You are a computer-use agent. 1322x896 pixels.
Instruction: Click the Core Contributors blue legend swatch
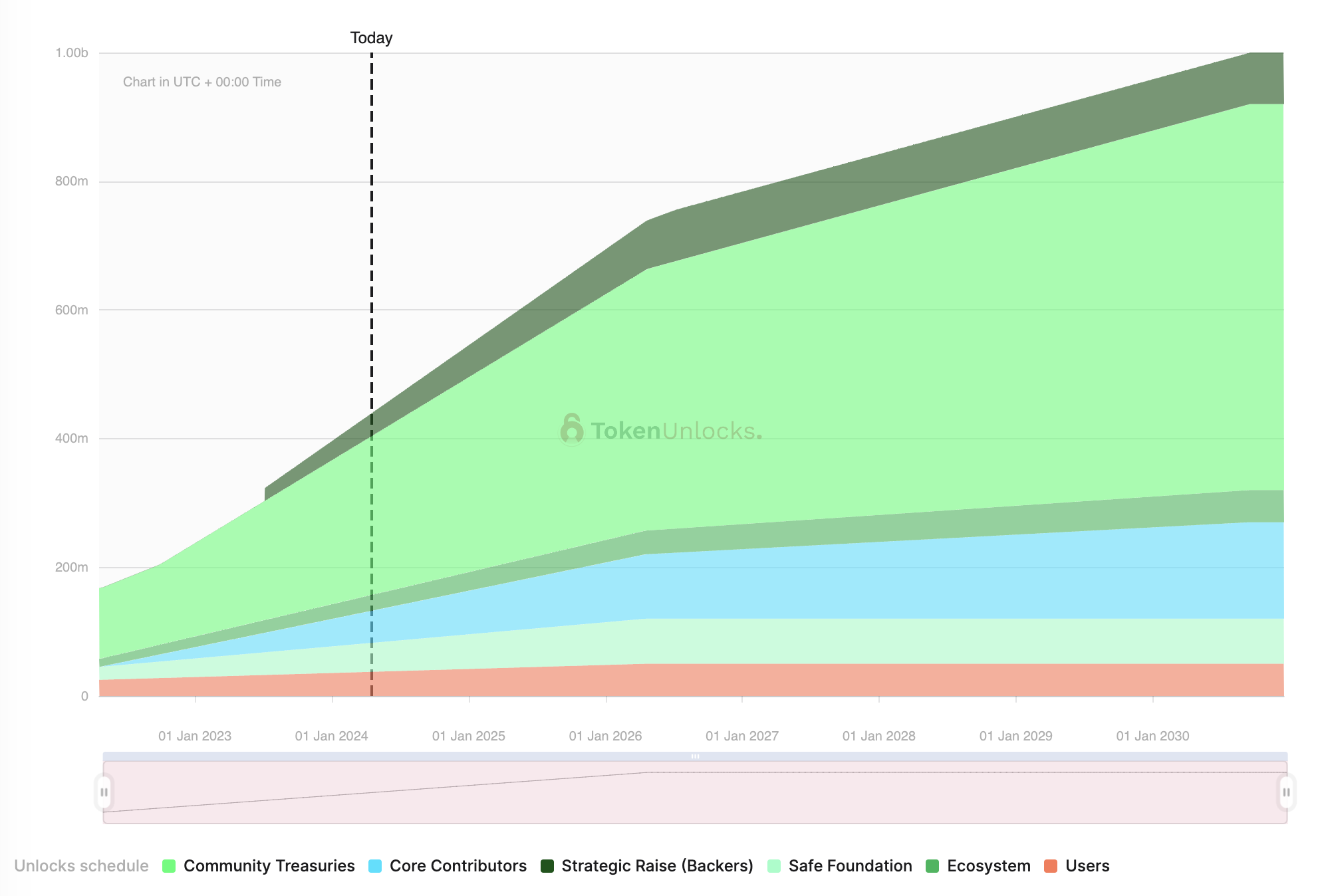point(375,866)
